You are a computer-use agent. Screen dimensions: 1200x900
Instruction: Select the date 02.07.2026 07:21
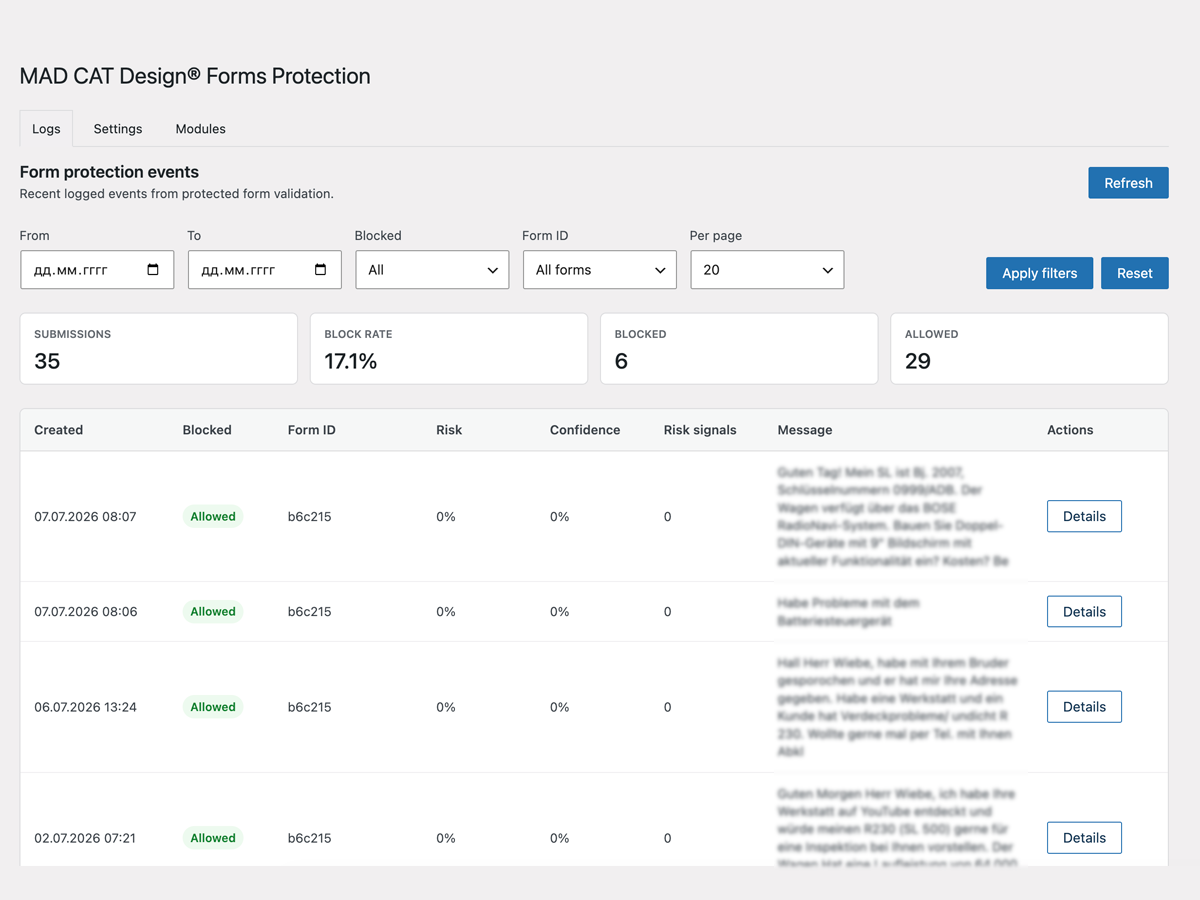(85, 838)
